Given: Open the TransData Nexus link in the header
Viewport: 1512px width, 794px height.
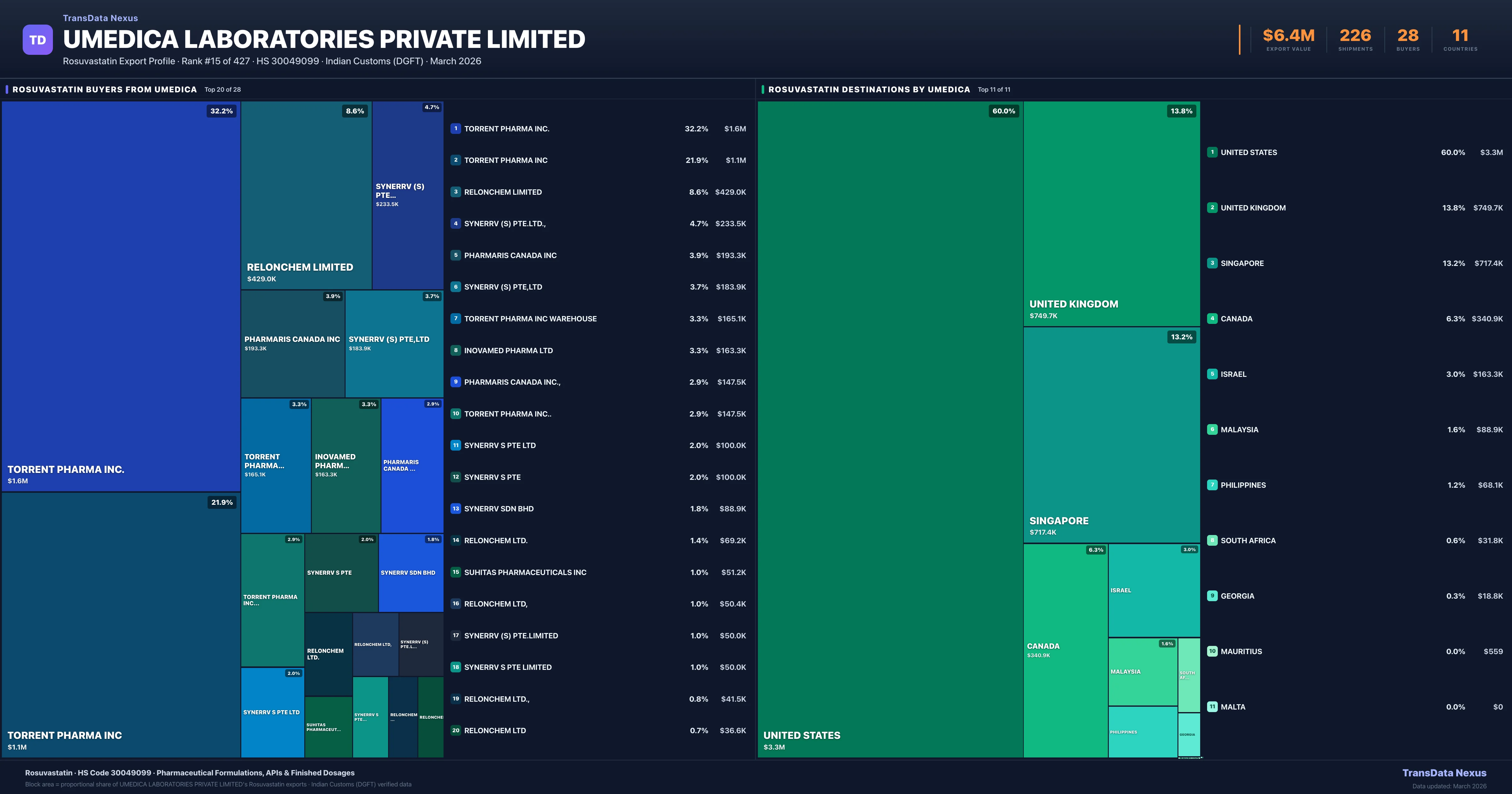Looking at the screenshot, I should pos(100,18).
